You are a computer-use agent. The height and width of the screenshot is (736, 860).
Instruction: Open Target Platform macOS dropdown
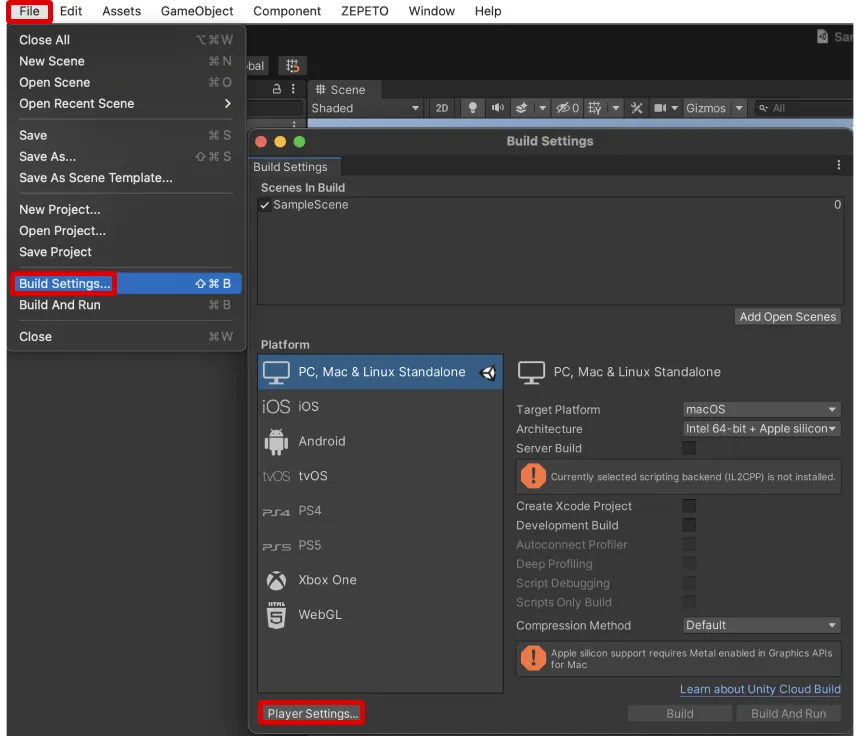[761, 409]
